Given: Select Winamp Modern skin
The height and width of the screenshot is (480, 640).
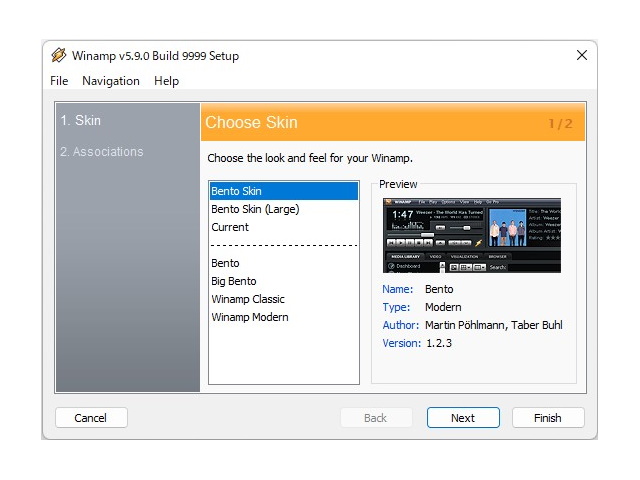Looking at the screenshot, I should click(284, 317).
